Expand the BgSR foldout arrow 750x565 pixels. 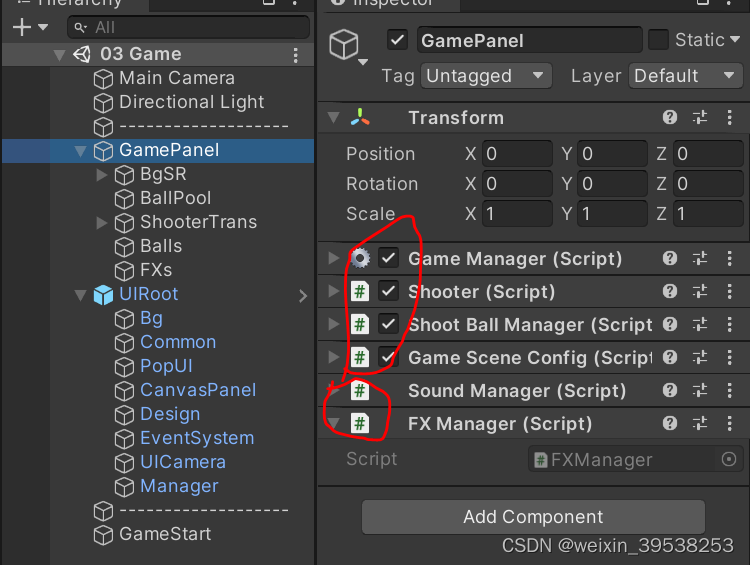pyautogui.click(x=101, y=175)
